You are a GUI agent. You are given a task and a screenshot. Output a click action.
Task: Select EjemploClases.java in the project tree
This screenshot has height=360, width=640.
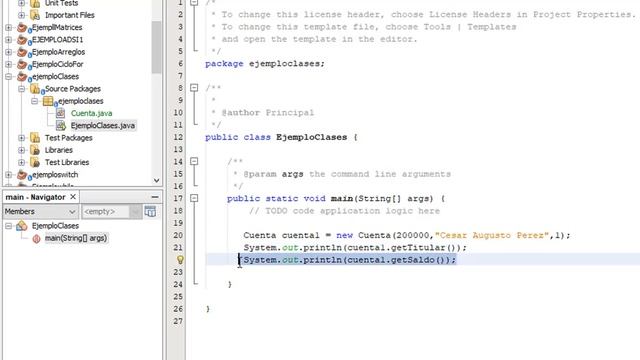click(102, 125)
